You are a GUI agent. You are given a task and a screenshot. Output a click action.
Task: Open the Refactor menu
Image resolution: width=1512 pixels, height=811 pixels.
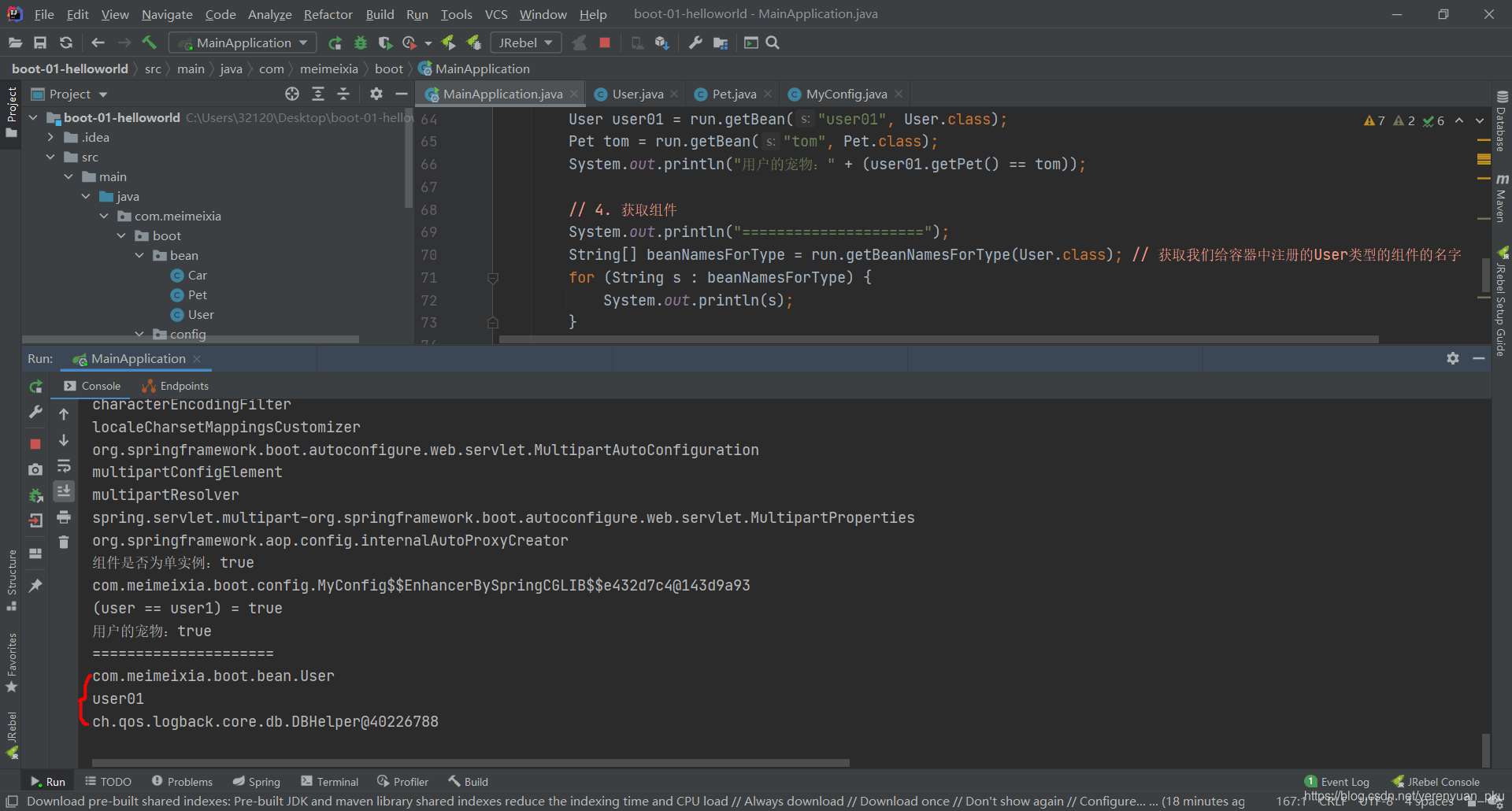coord(328,14)
